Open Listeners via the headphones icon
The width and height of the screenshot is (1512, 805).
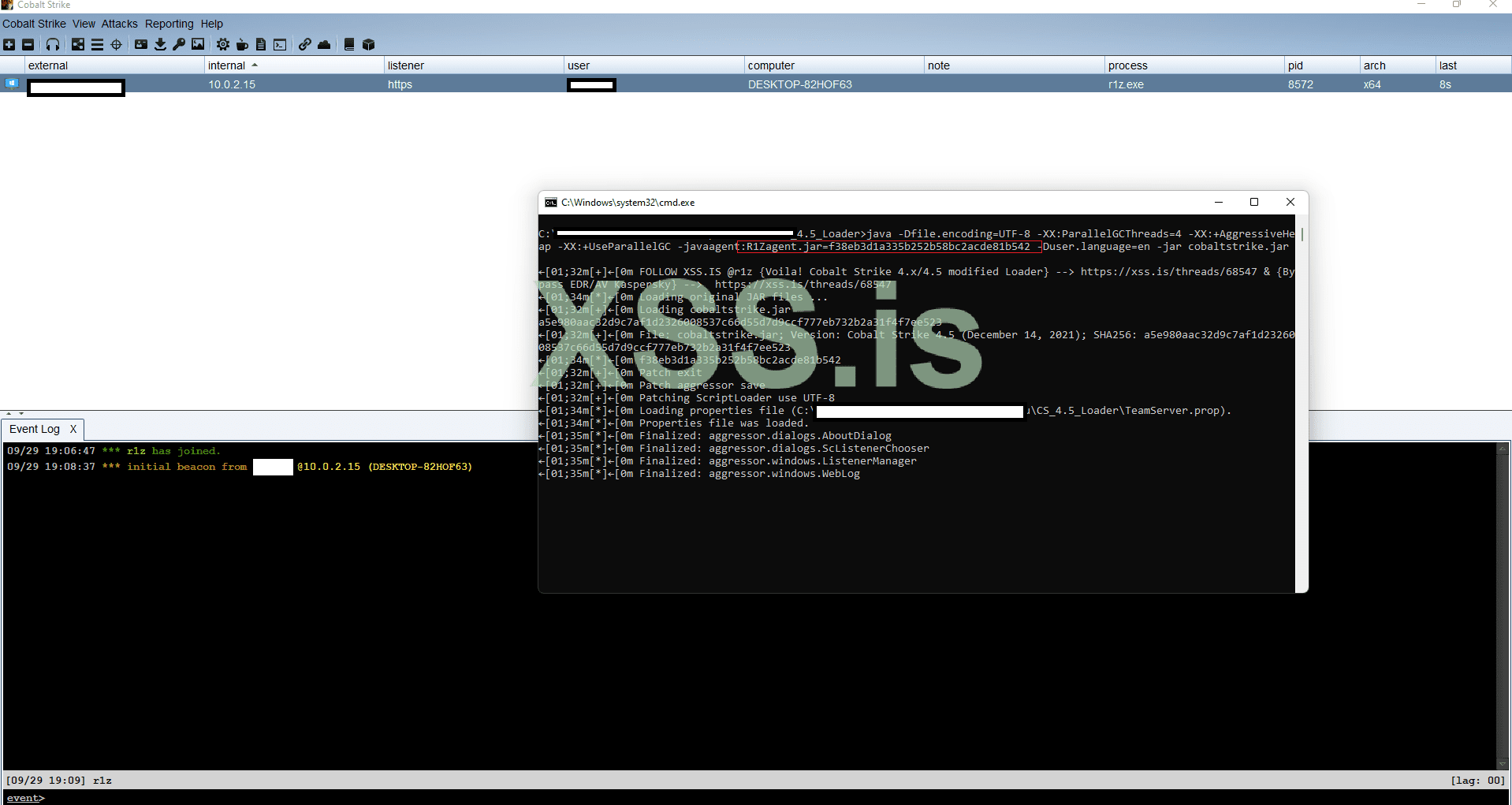click(x=53, y=44)
